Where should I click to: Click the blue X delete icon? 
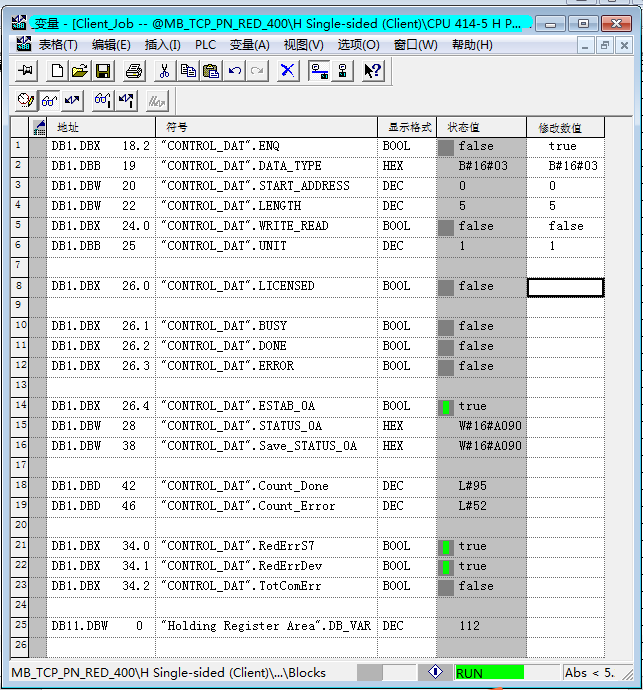[287, 70]
